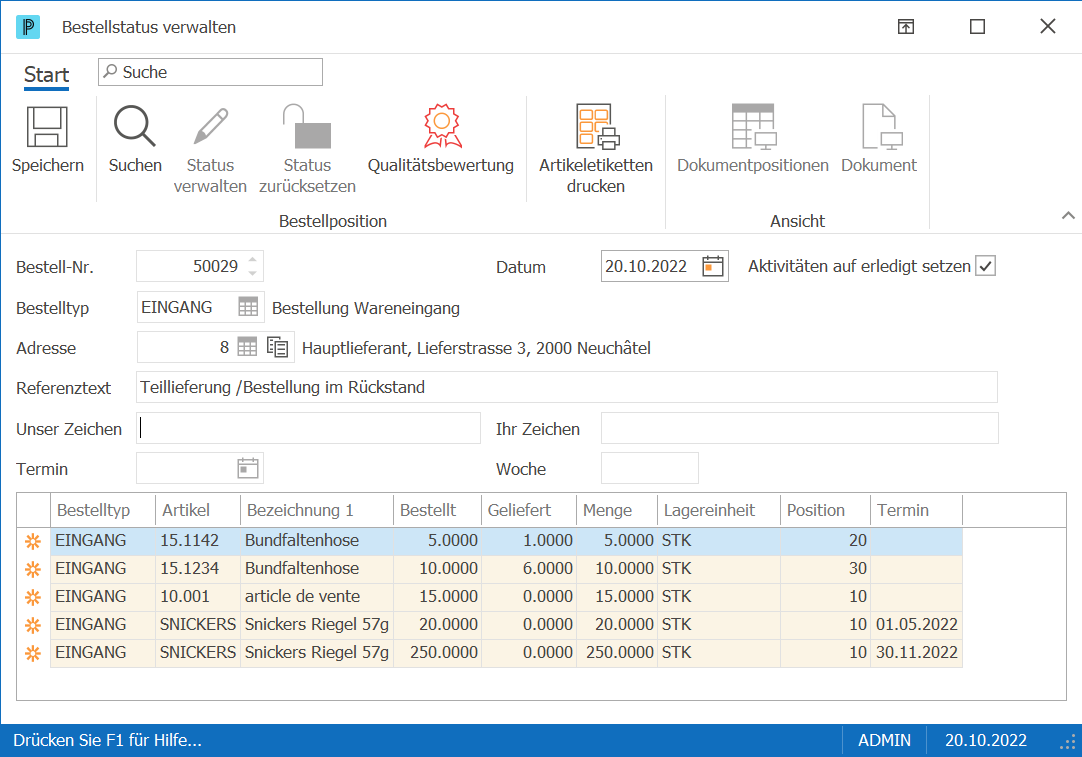The image size is (1082, 757).
Task: Click into the Suche search box
Action: 210,72
